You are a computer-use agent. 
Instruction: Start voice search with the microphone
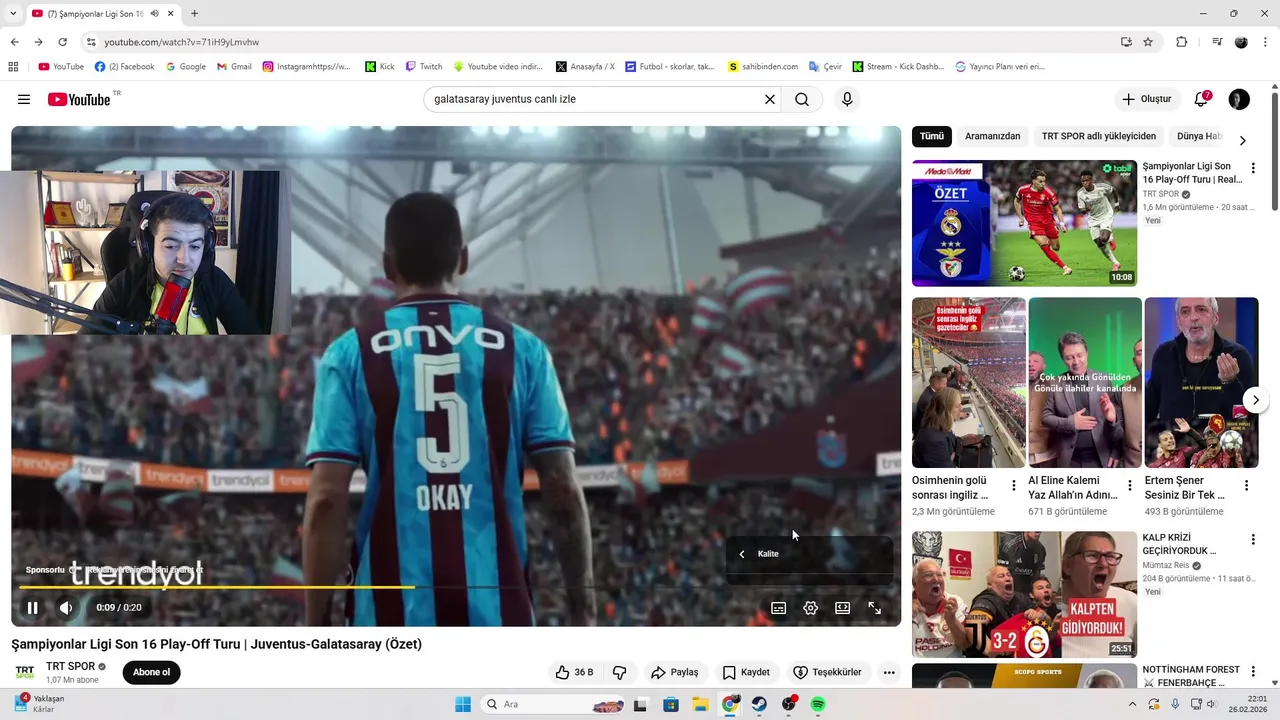pos(847,99)
